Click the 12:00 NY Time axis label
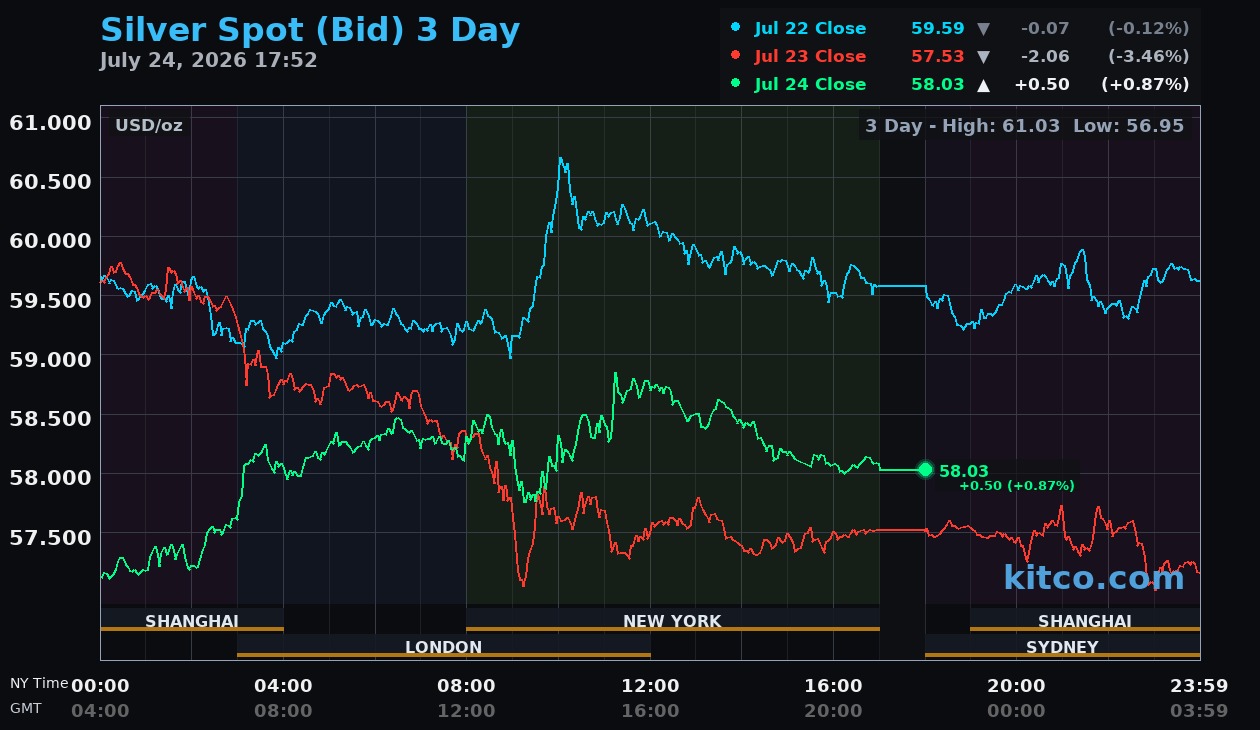Screen dimensions: 1260x730 pyautogui.click(x=650, y=685)
